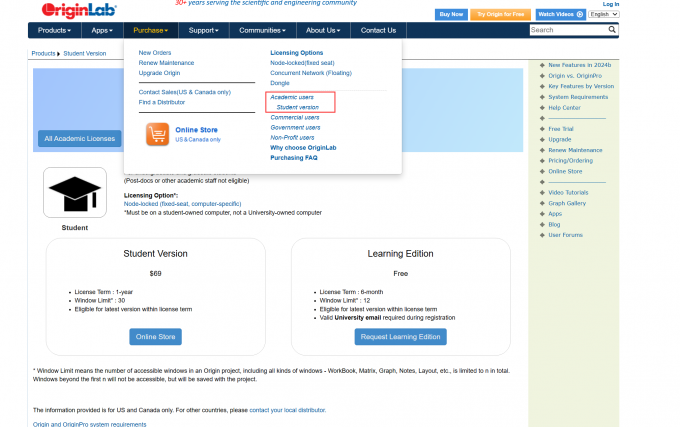The image size is (680, 427).
Task: Click Student Version breadcrumb link
Action: click(85, 53)
